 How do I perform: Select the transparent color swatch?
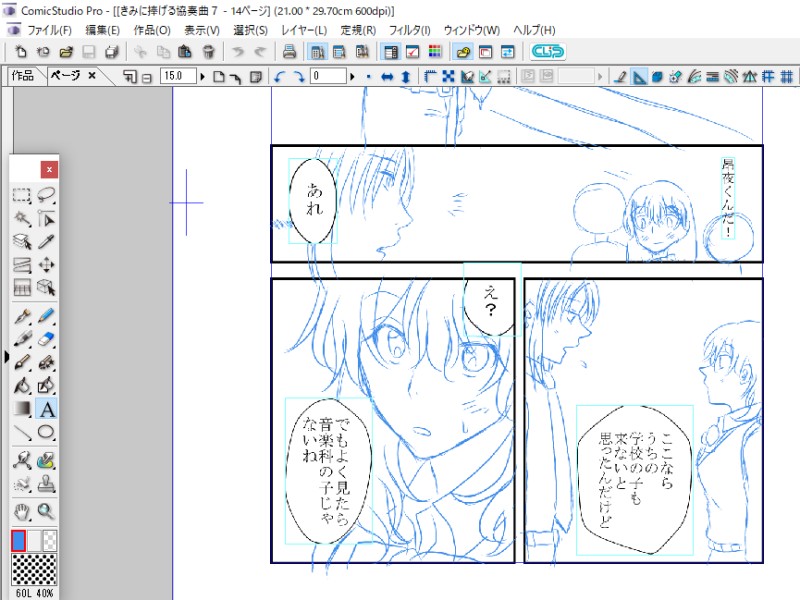click(49, 541)
